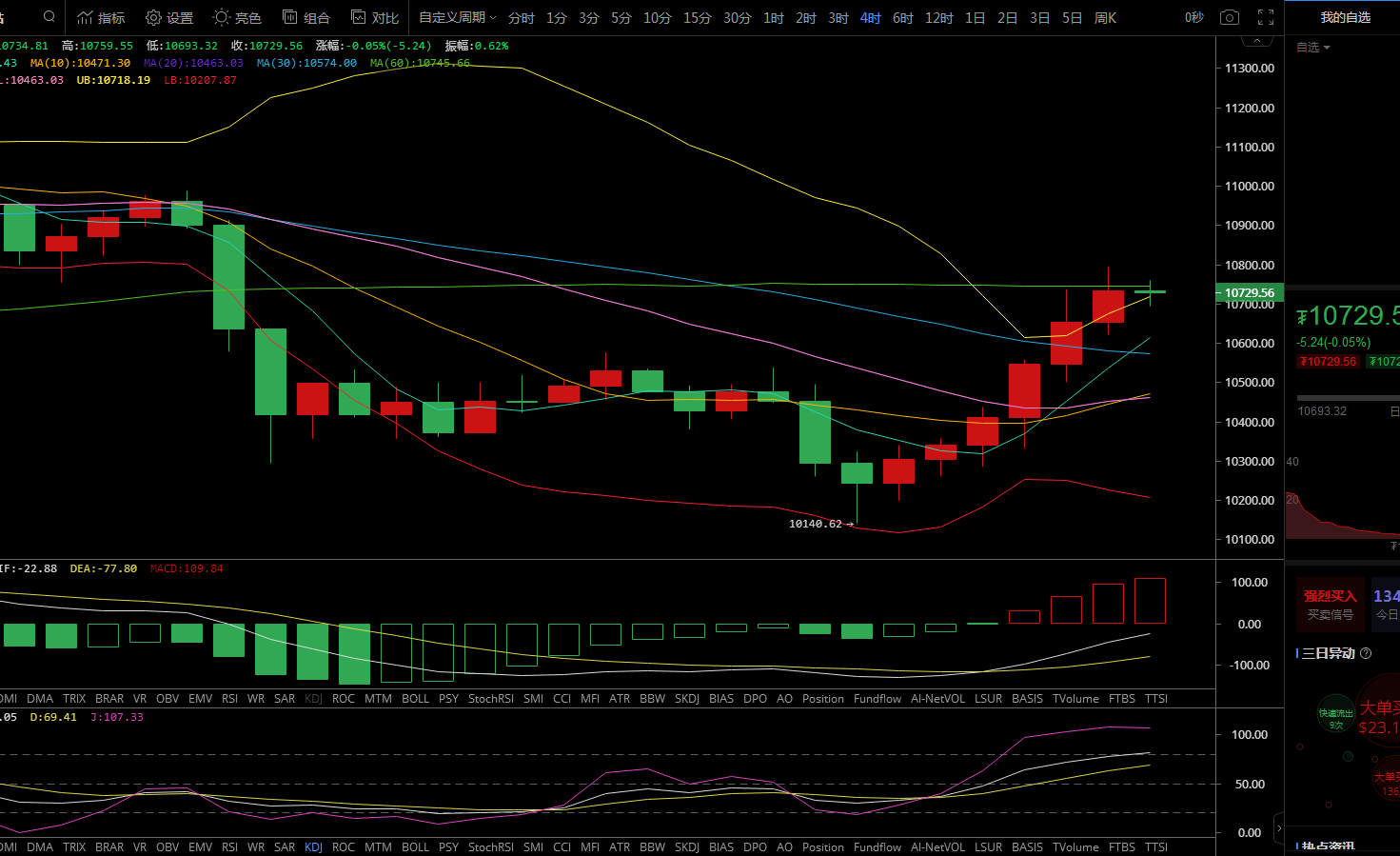
Task: Select Position in bottom indicator strip
Action: [x=822, y=846]
